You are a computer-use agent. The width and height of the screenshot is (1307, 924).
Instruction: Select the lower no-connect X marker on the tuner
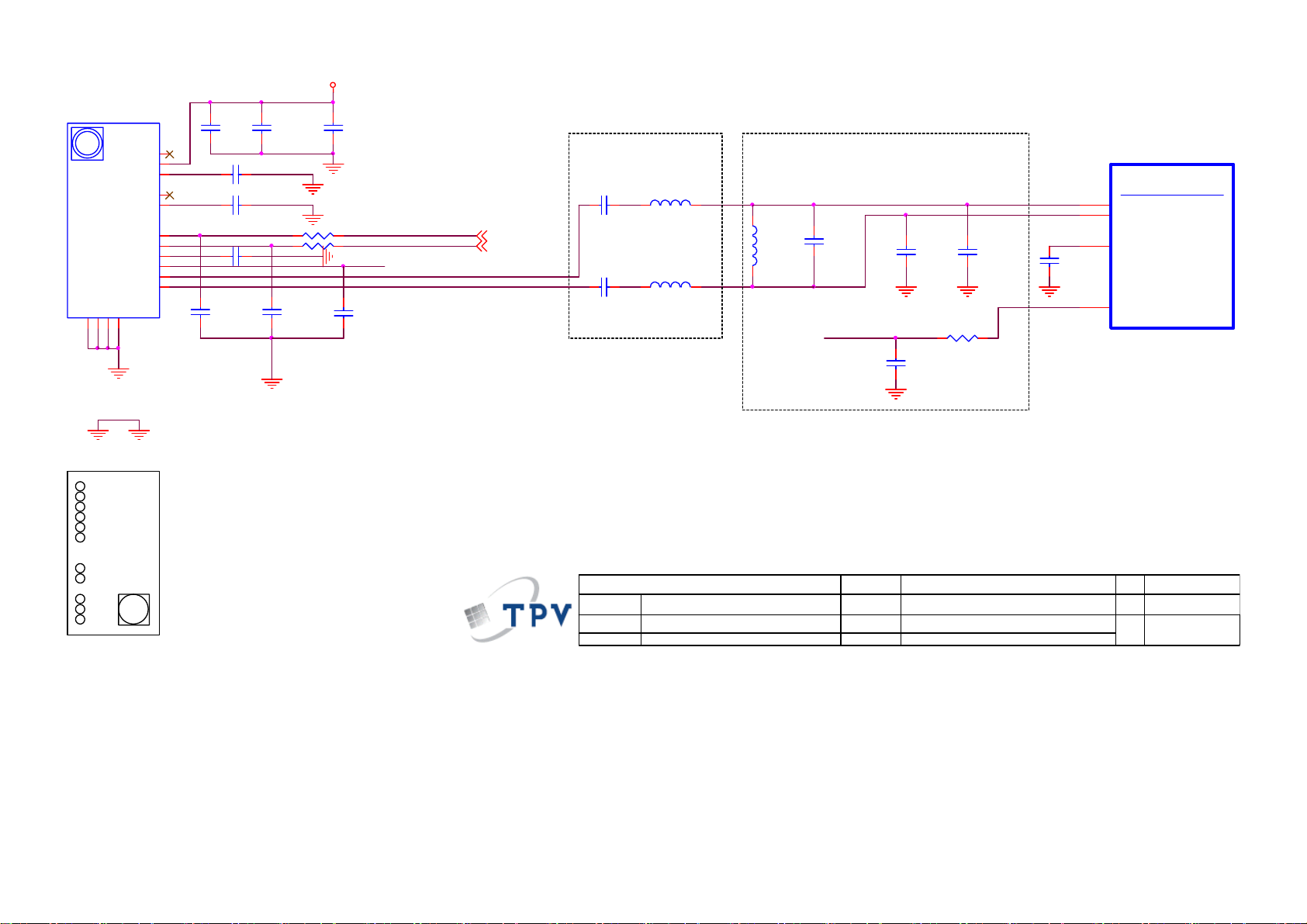click(x=170, y=195)
